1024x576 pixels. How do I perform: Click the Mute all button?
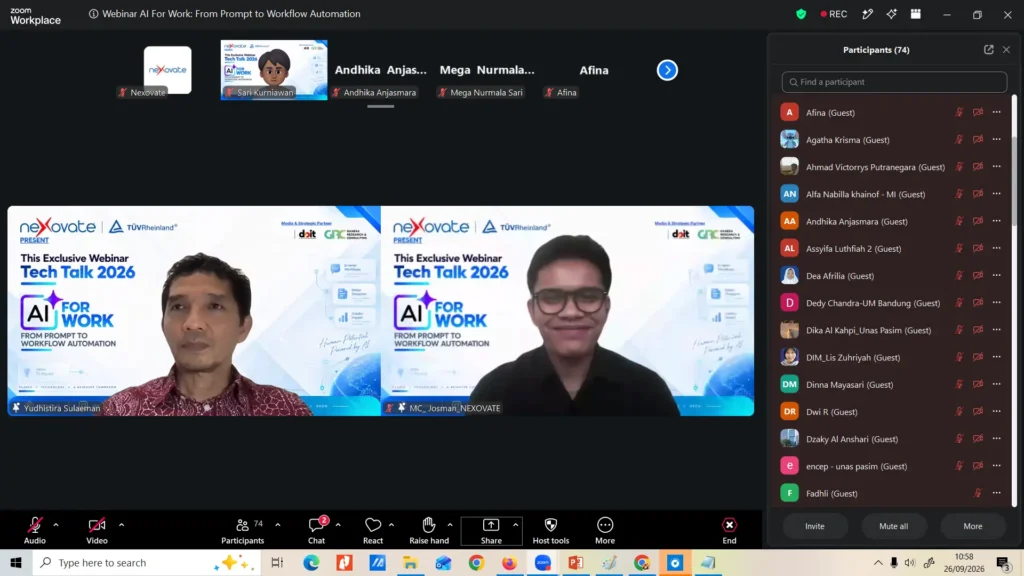click(893, 526)
